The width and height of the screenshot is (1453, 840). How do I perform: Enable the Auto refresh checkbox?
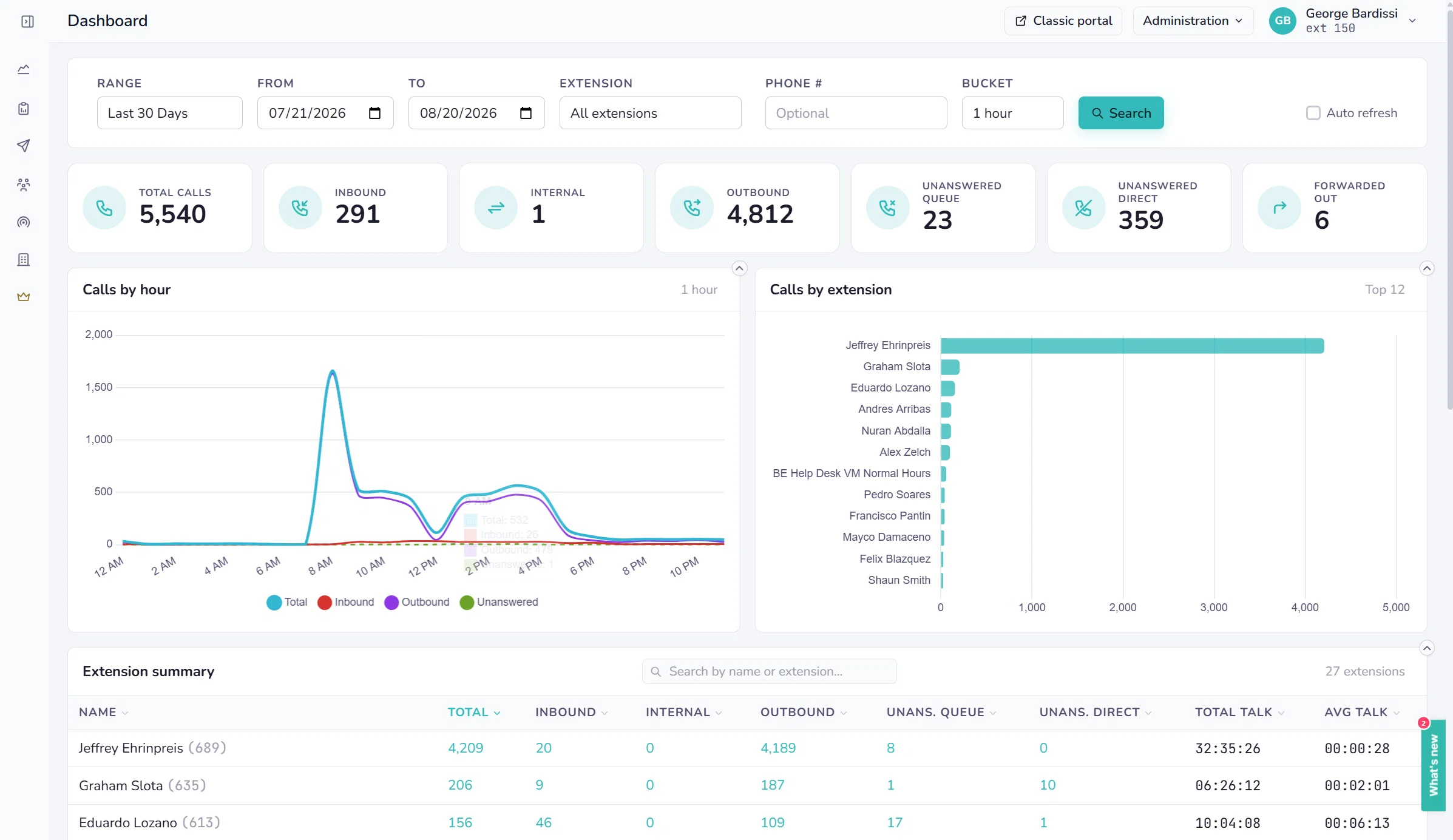click(1313, 113)
